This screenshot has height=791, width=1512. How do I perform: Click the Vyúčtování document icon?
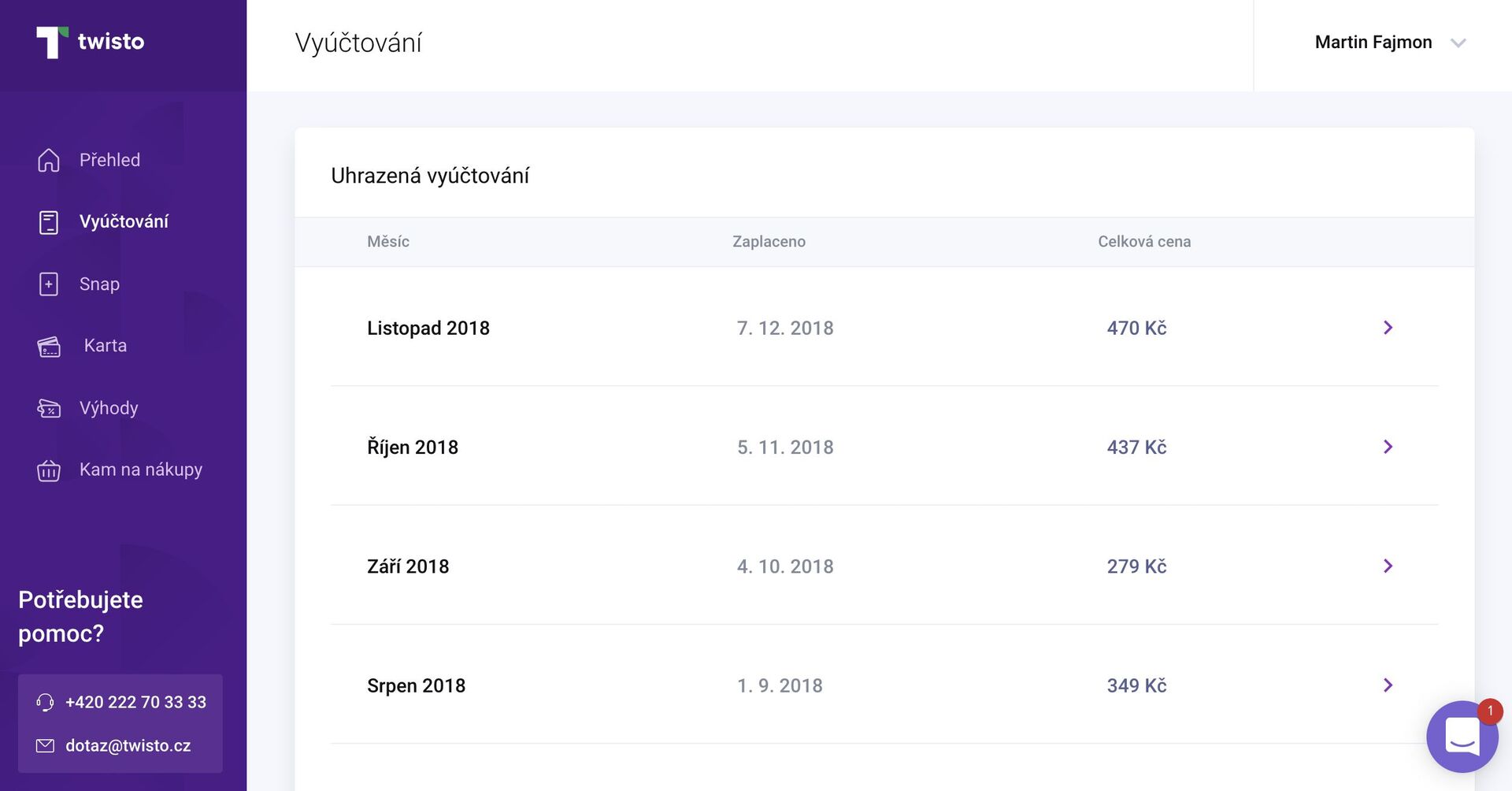click(49, 222)
